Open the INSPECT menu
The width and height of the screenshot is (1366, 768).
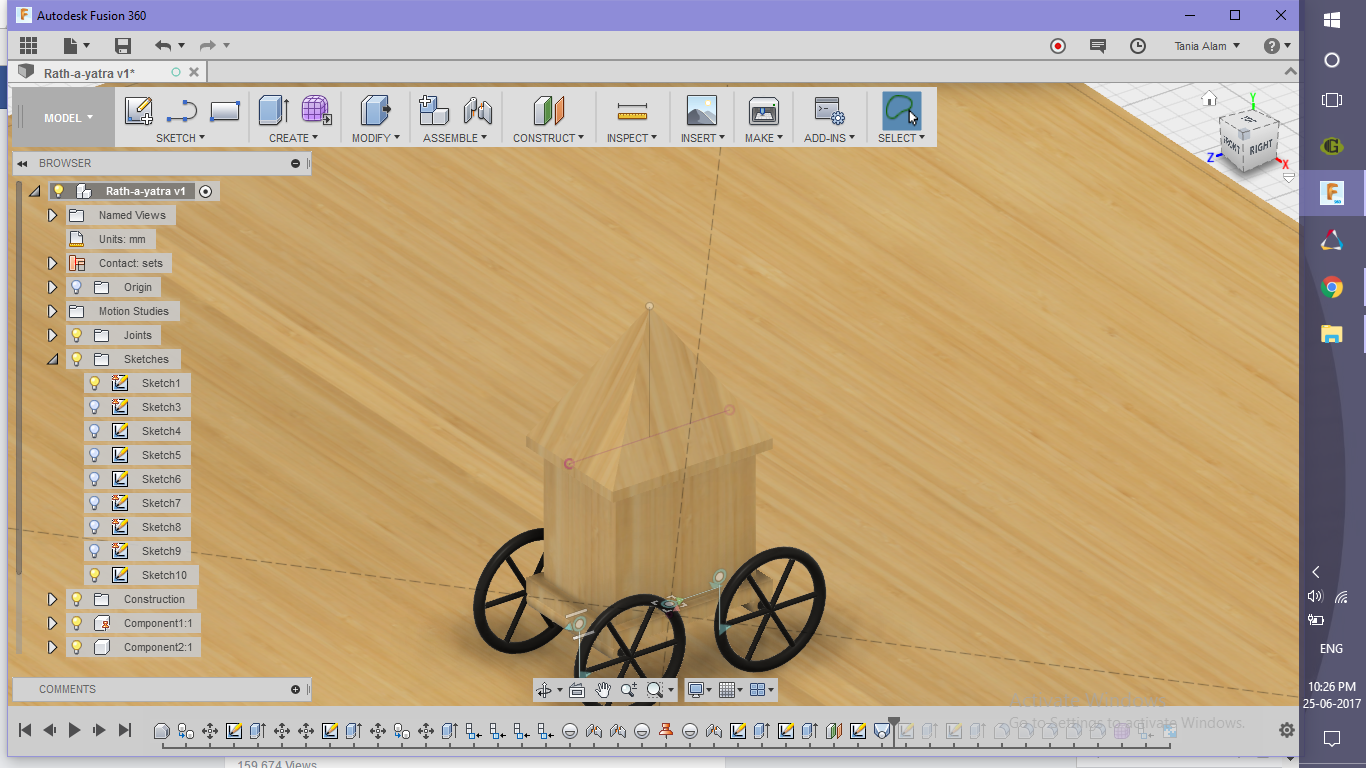632,138
